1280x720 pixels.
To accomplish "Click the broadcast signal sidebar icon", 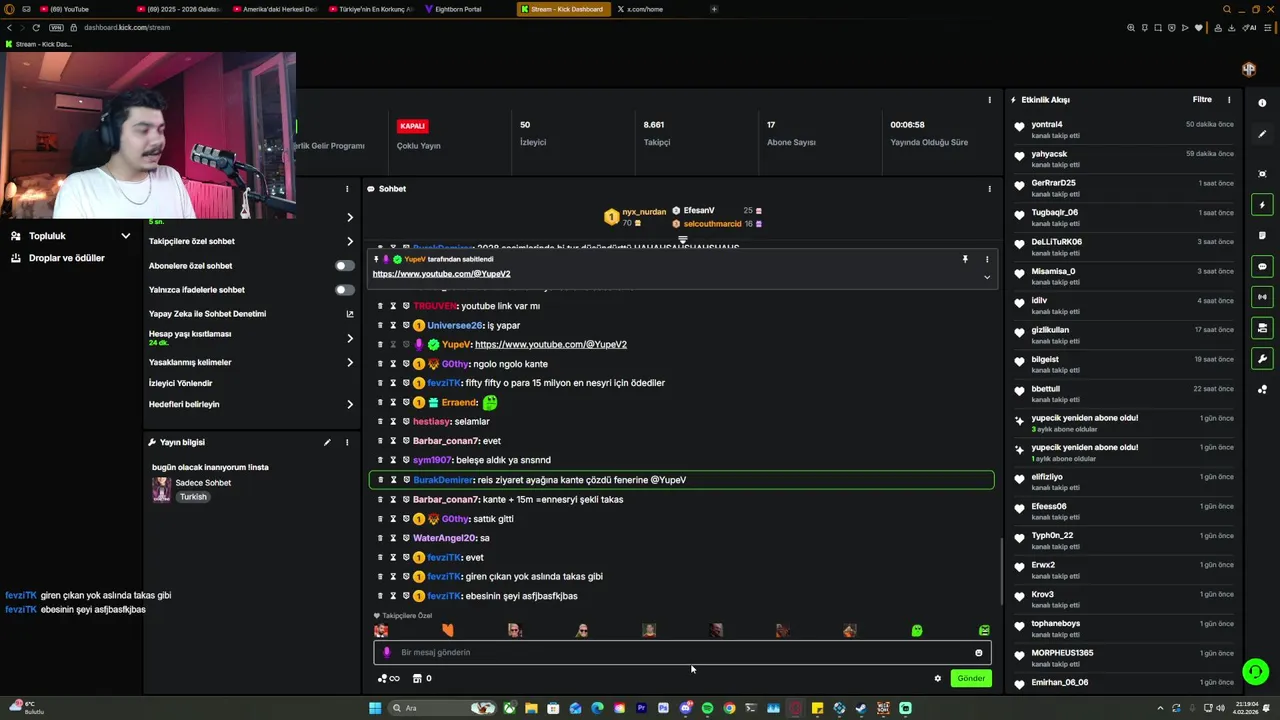I will click(x=1262, y=297).
